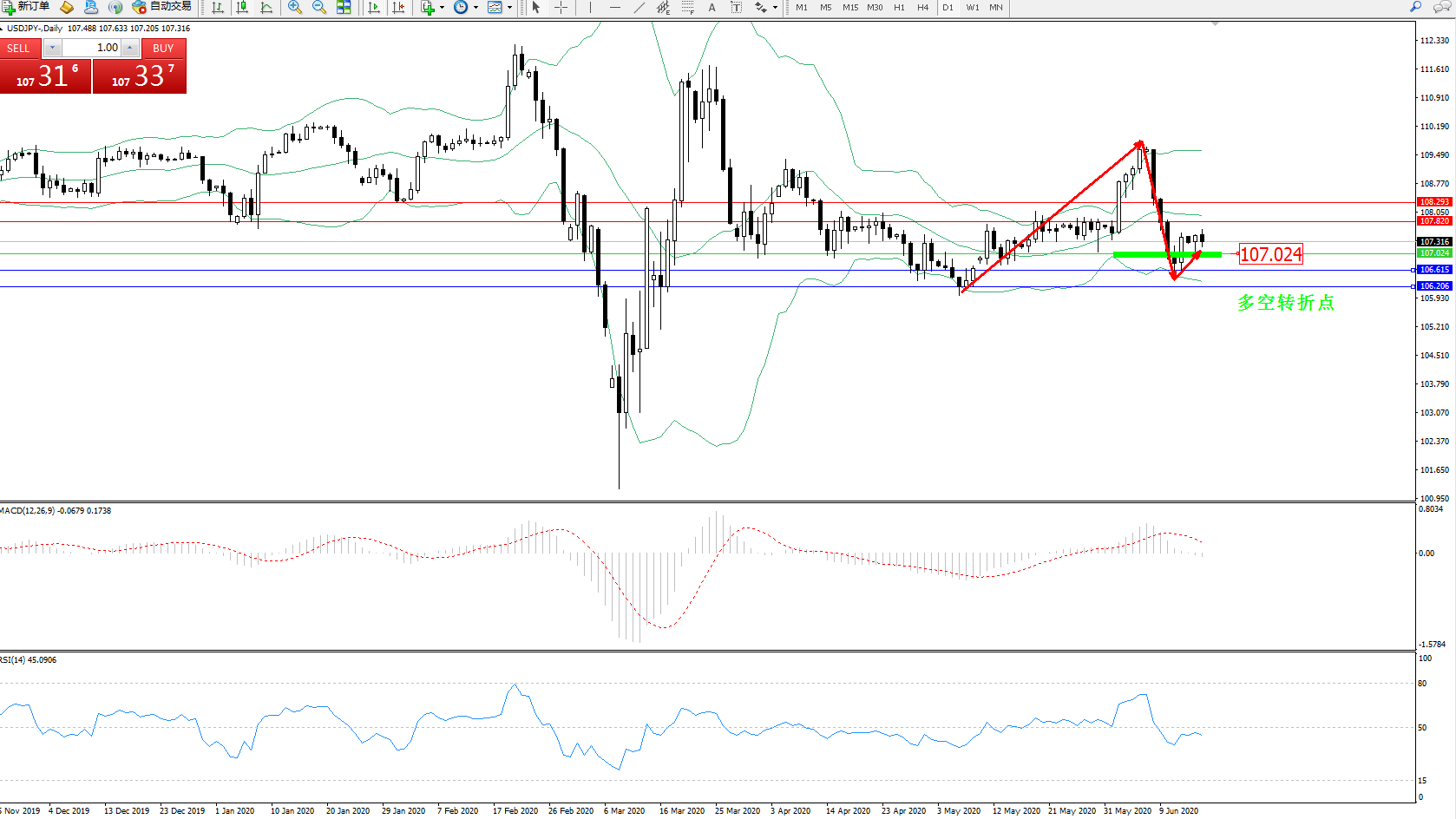Click the red BUY button
The height and width of the screenshot is (819, 1456).
163,49
